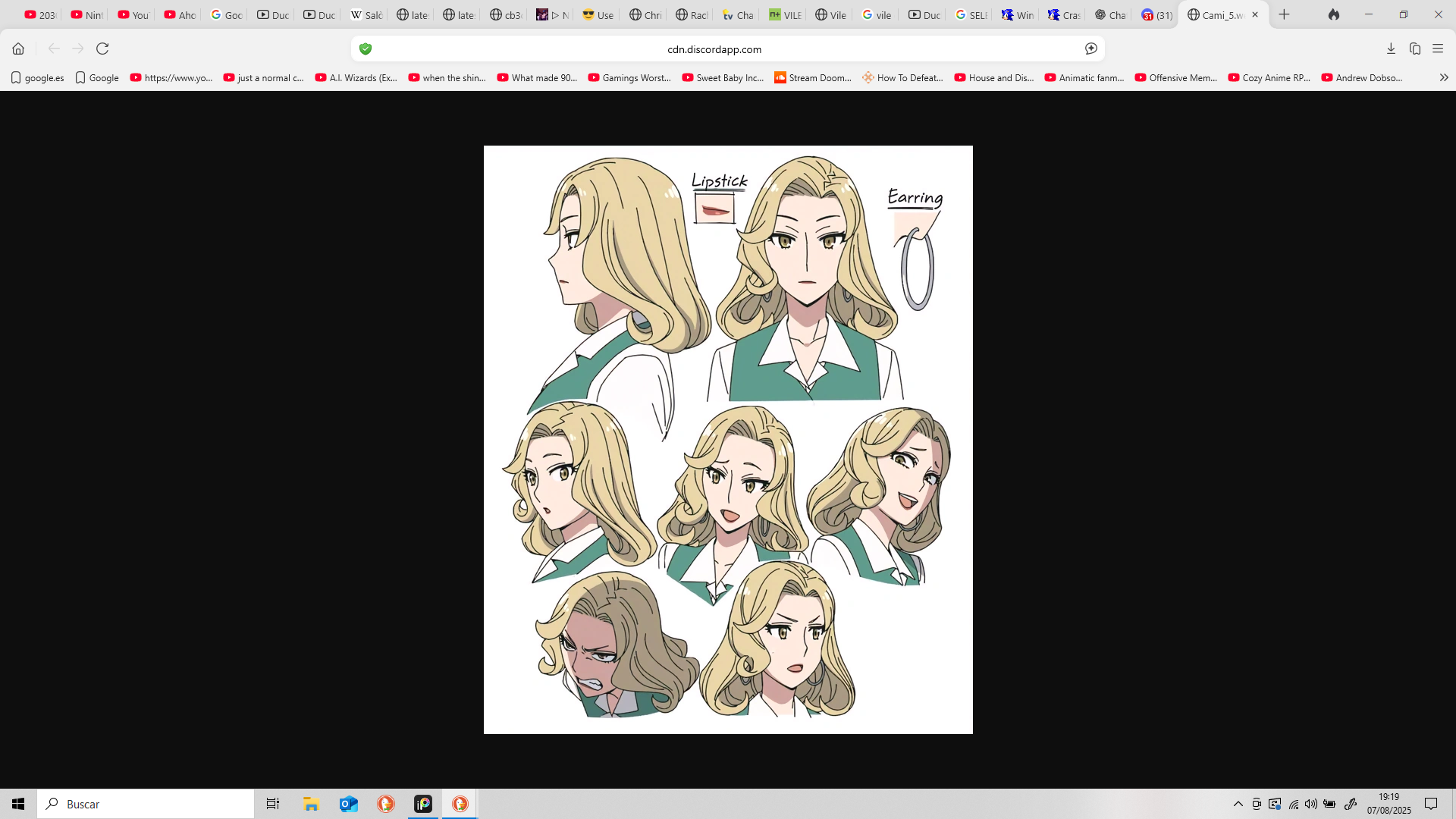1456x819 pixels.
Task: Click the green privacy shield icon
Action: tap(366, 49)
